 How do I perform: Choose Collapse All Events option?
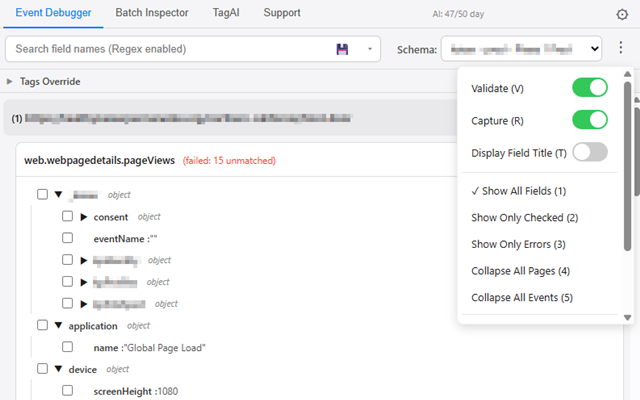coord(522,298)
